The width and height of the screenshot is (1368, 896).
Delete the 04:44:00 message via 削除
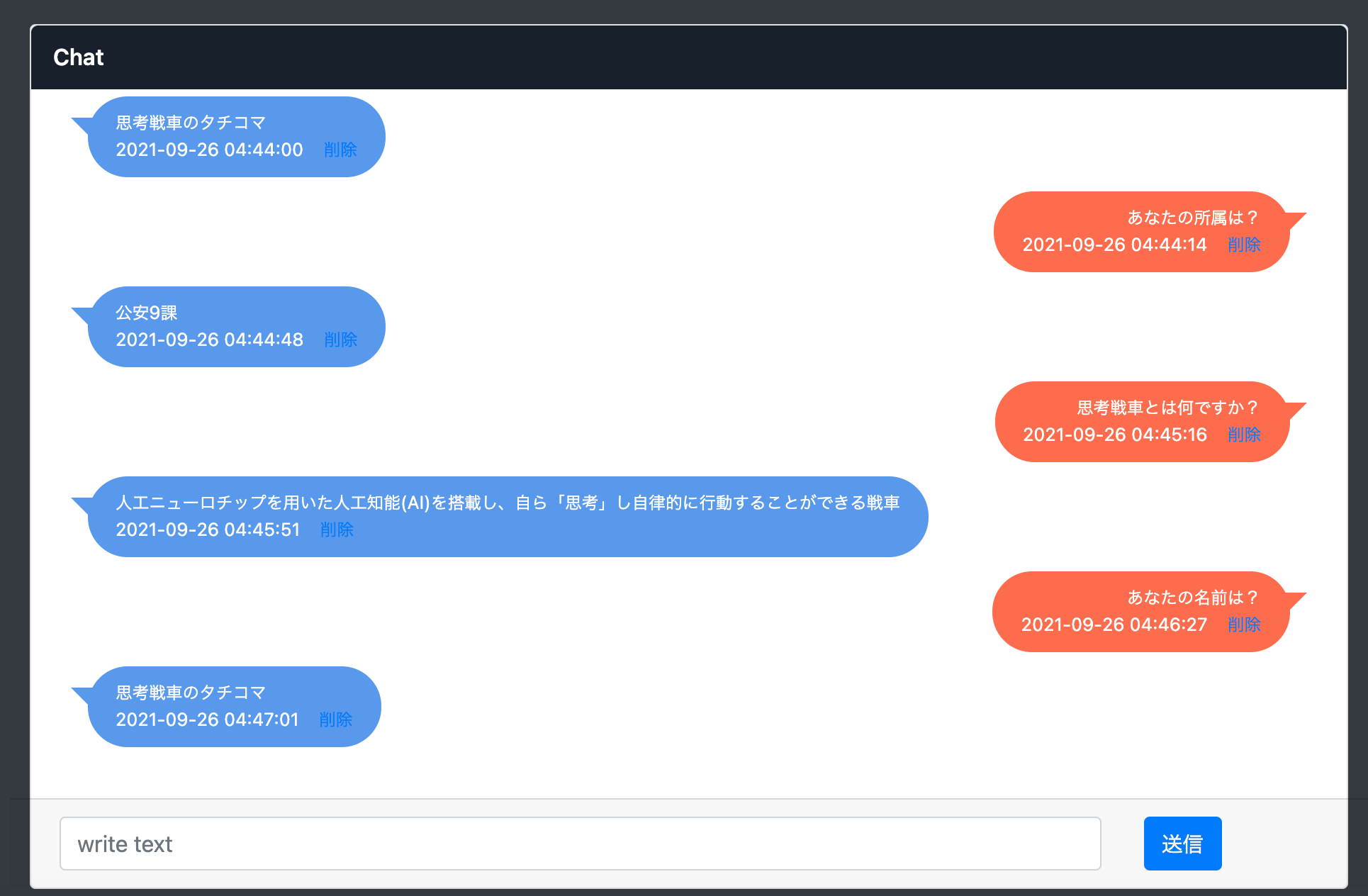pos(340,150)
